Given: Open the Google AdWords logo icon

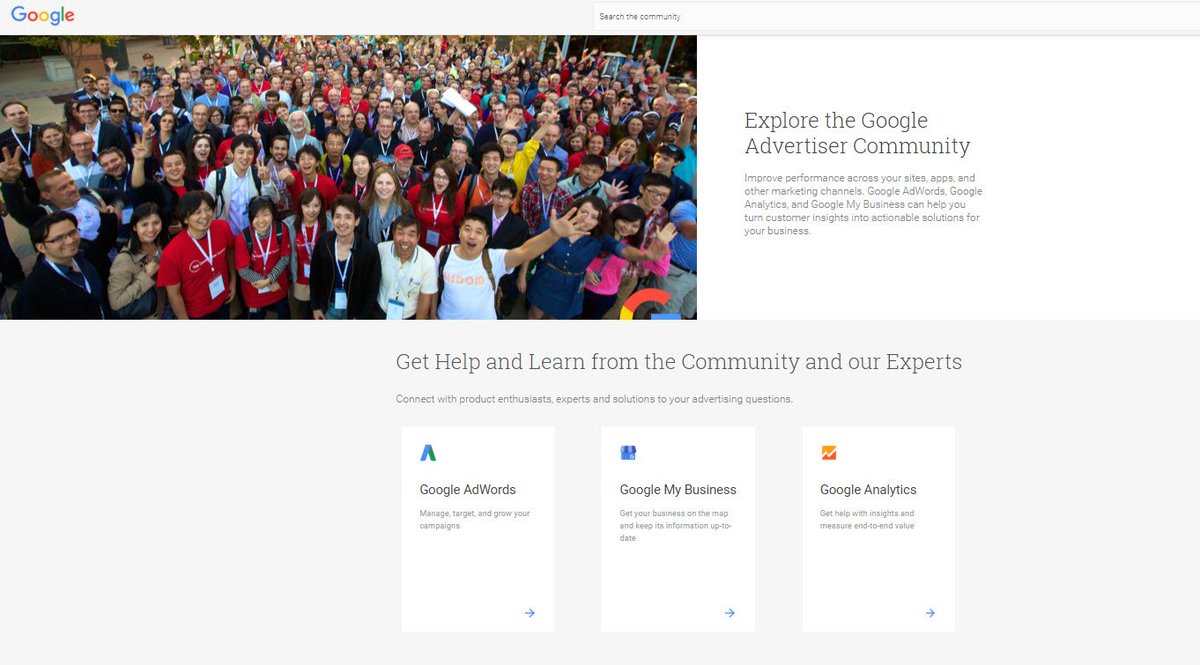Looking at the screenshot, I should pyautogui.click(x=428, y=453).
